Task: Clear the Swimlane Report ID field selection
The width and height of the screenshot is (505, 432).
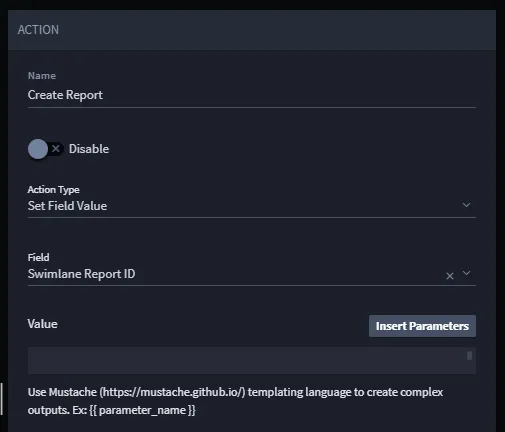Action: [450, 276]
